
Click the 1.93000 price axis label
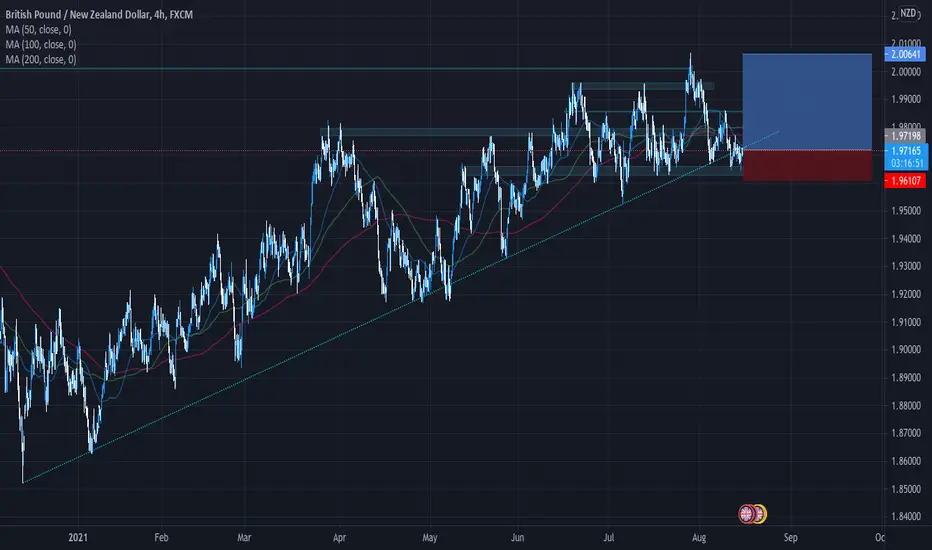[x=905, y=266]
